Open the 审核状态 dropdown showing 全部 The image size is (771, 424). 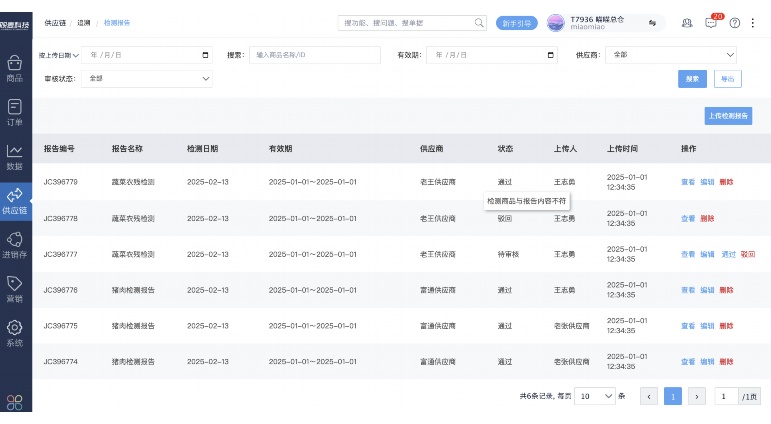coord(147,79)
